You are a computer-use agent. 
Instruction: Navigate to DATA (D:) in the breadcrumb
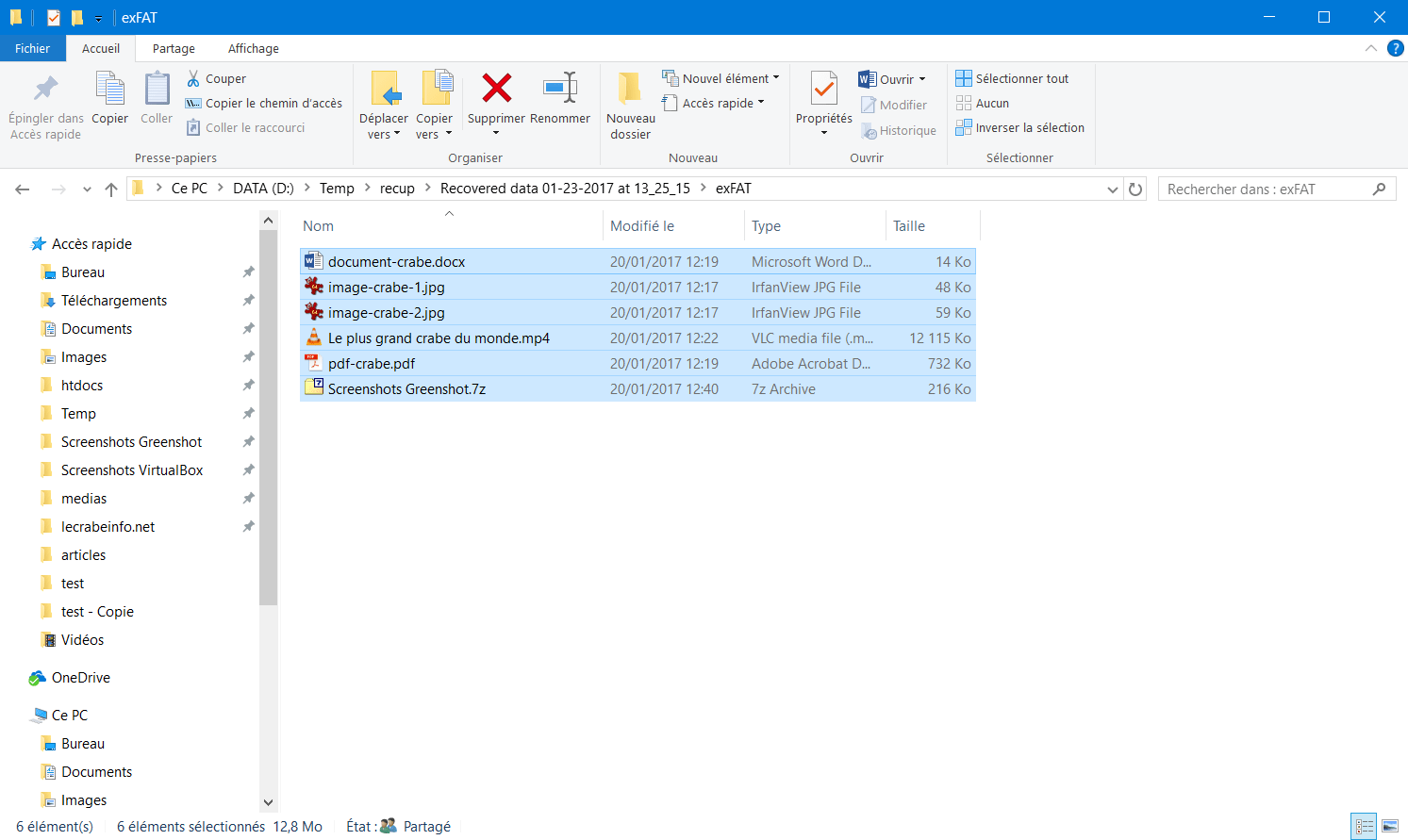click(x=264, y=189)
